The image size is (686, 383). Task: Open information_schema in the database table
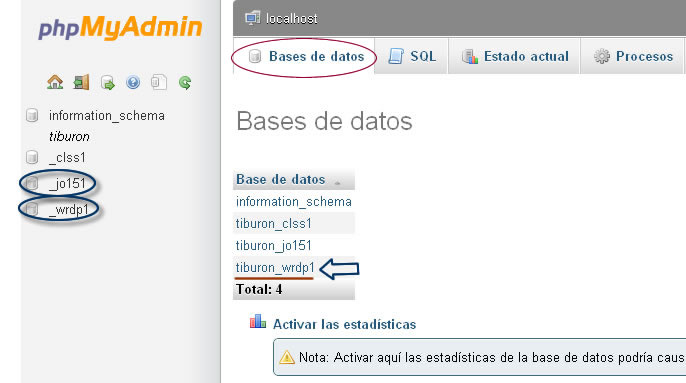294,202
